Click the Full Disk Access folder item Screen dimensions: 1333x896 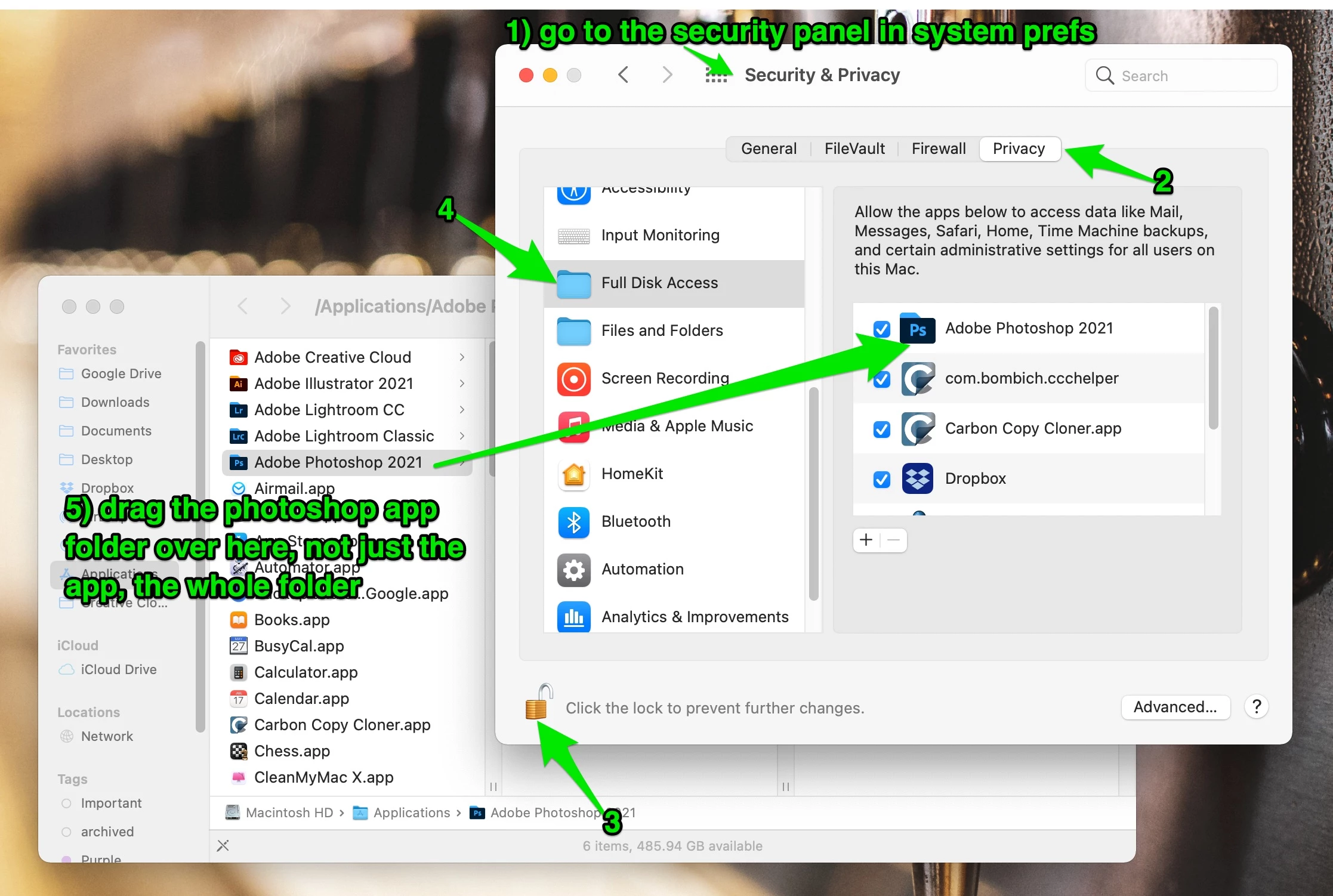tap(659, 283)
